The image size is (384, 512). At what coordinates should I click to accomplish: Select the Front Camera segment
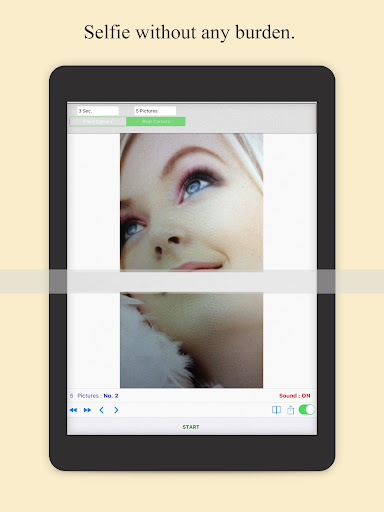[x=98, y=121]
